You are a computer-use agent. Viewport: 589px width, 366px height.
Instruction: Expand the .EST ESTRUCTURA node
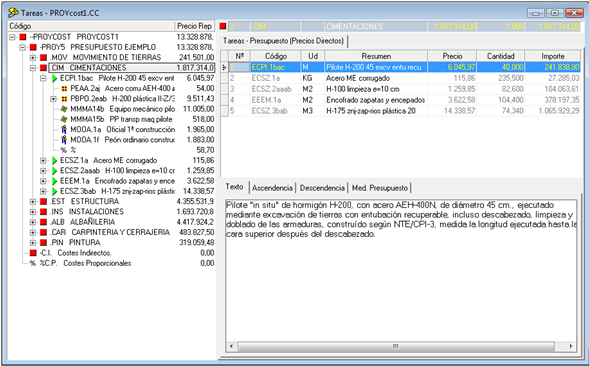coord(33,201)
